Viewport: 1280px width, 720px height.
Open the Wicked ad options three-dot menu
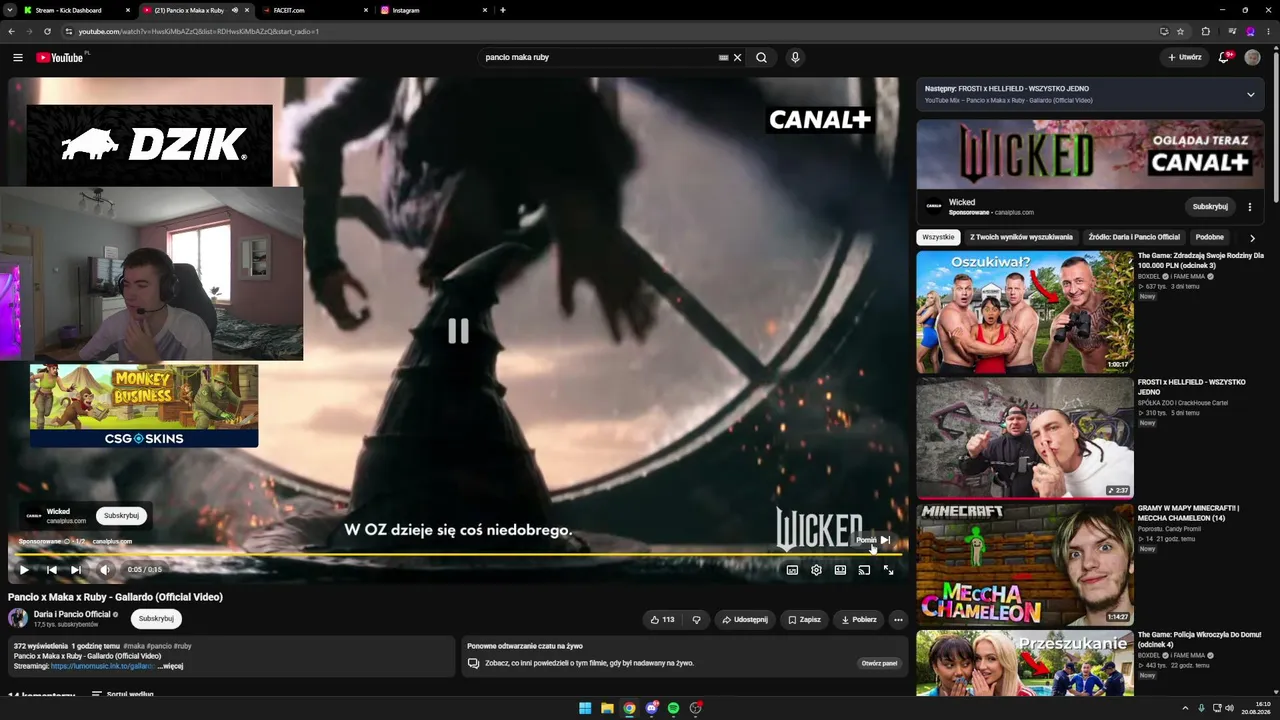click(1250, 207)
